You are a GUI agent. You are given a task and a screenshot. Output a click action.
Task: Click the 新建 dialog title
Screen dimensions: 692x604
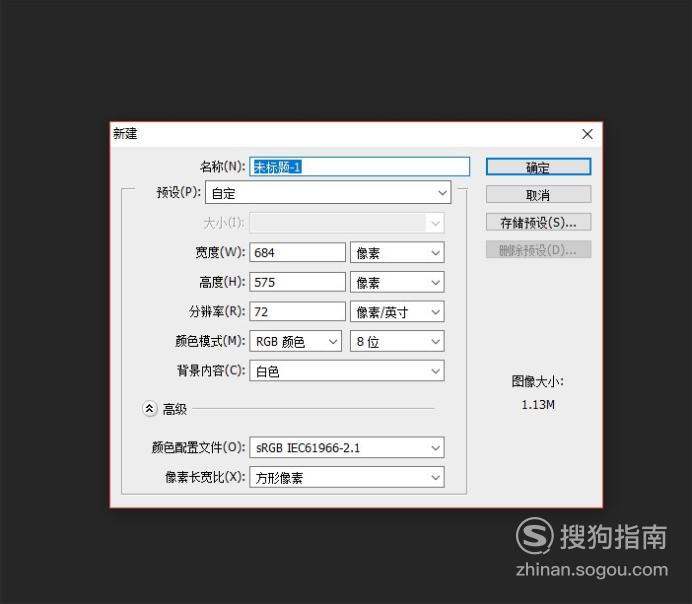(125, 133)
